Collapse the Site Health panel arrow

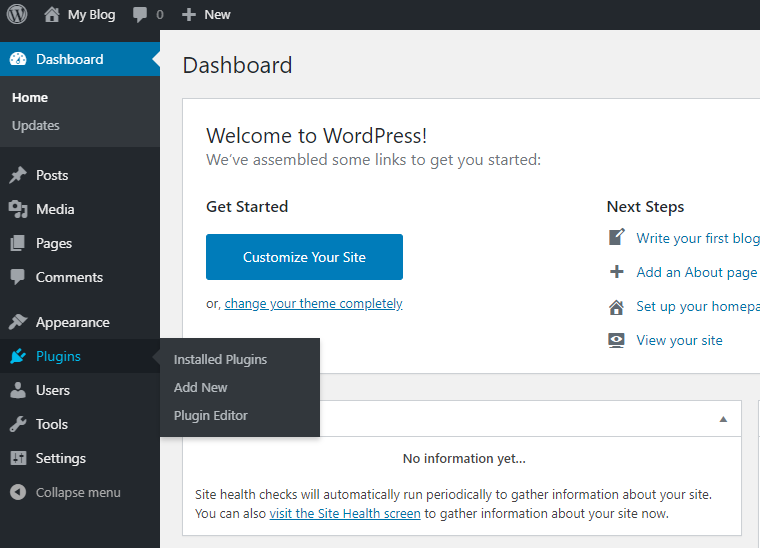click(723, 419)
